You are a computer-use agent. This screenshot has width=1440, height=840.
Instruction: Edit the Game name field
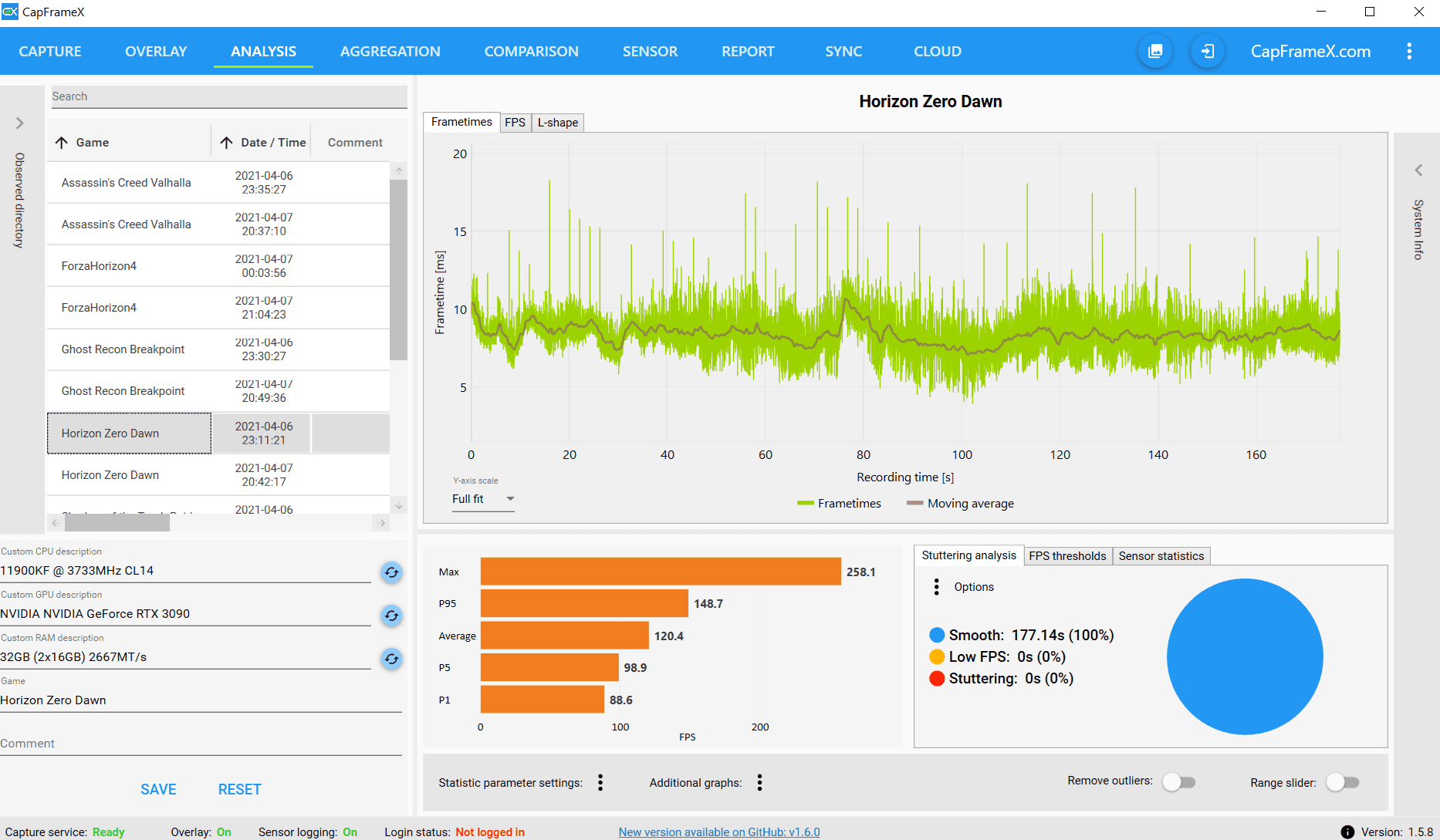click(201, 700)
